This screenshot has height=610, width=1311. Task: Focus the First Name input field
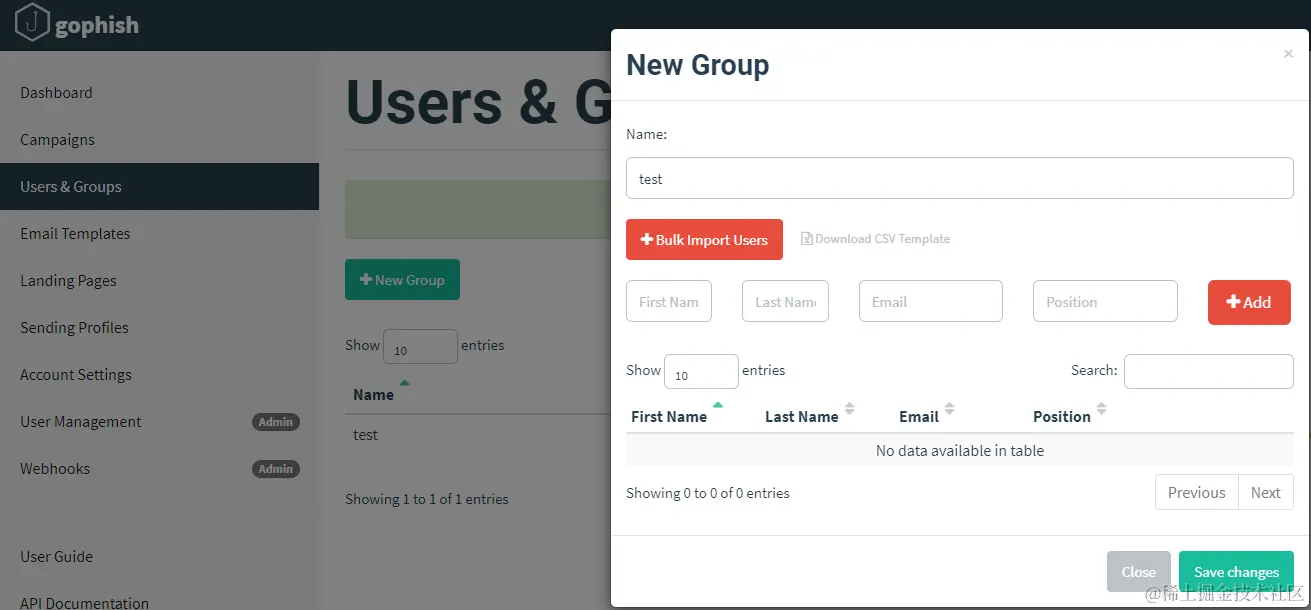tap(669, 301)
